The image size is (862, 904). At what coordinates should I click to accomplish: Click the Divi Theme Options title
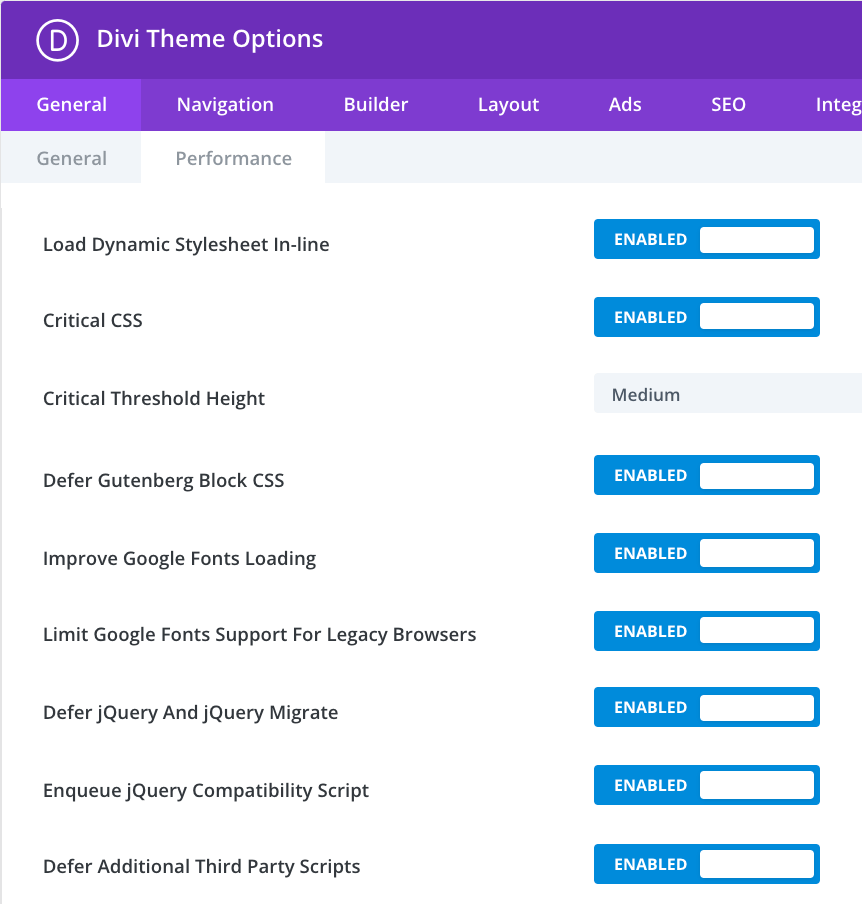pyautogui.click(x=209, y=39)
